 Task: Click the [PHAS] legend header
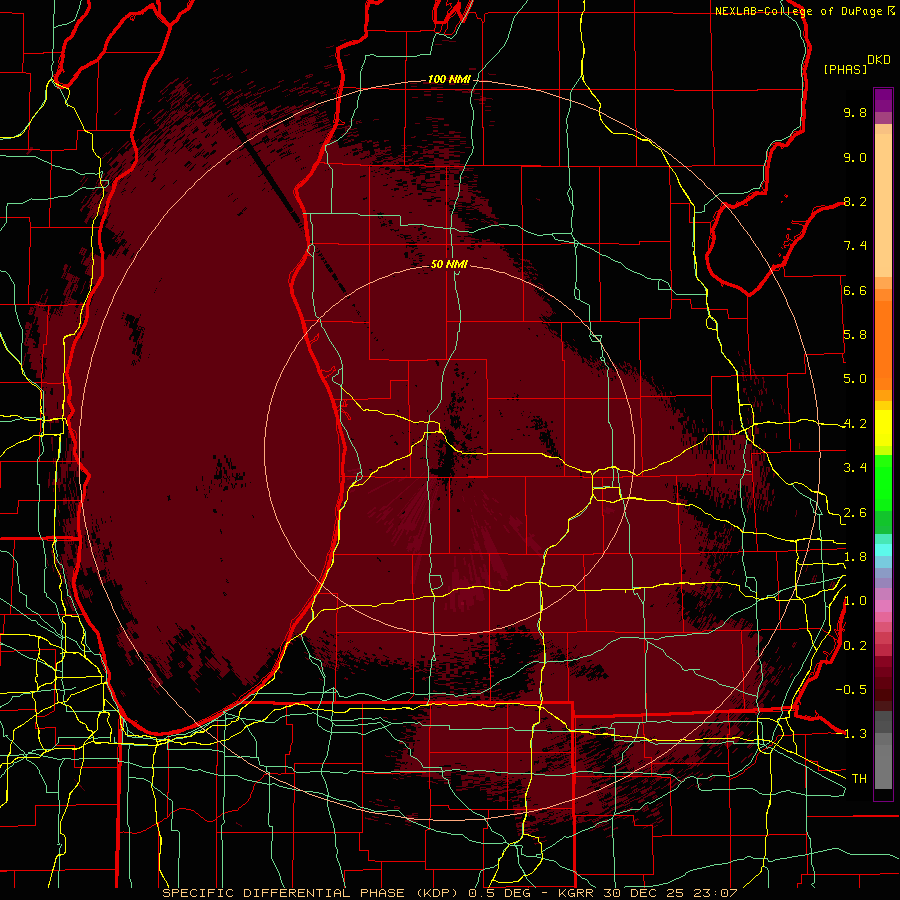point(845,70)
